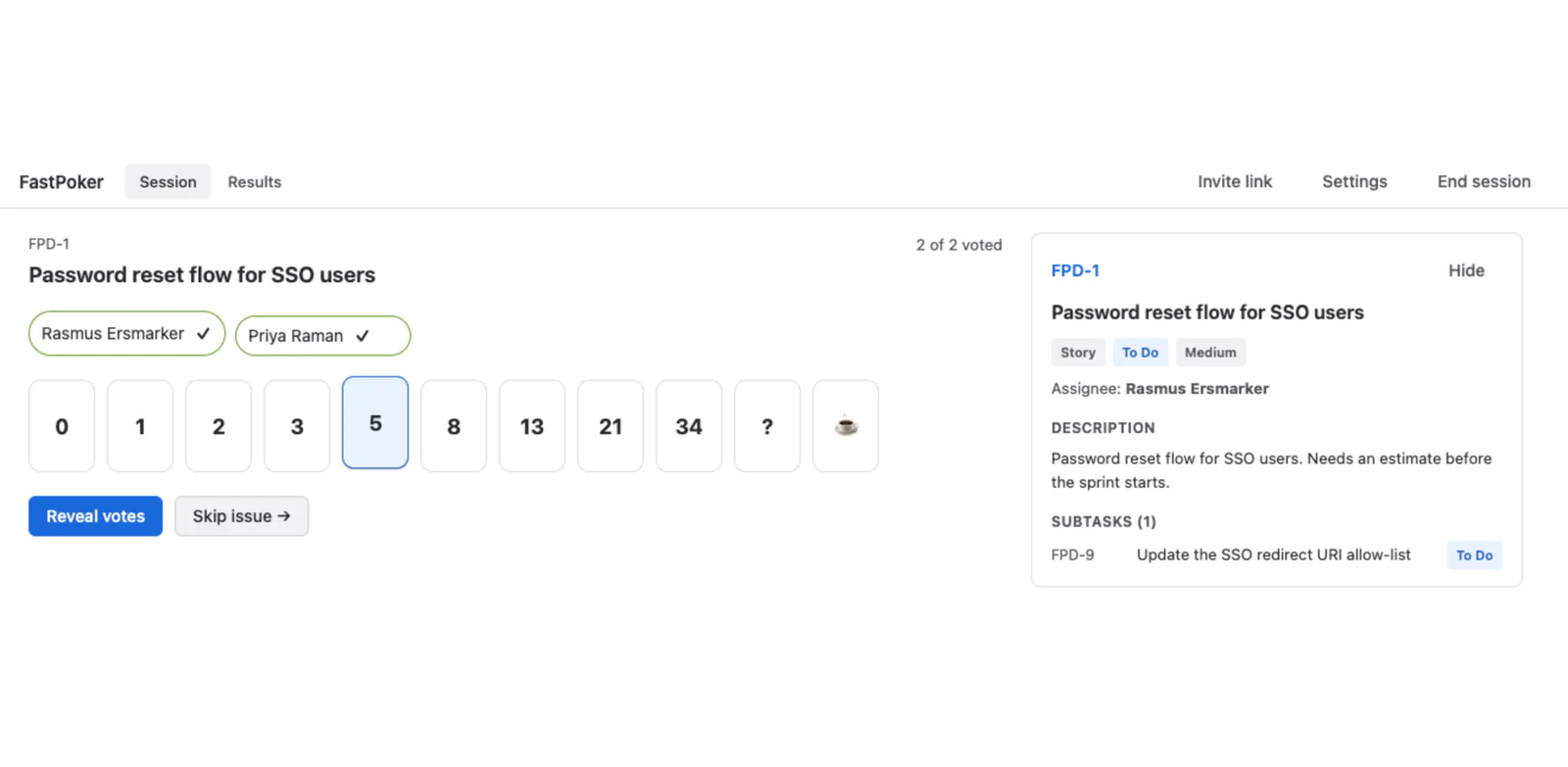1568x767 pixels.
Task: Deselect the highlighted 5 card
Action: coord(375,422)
